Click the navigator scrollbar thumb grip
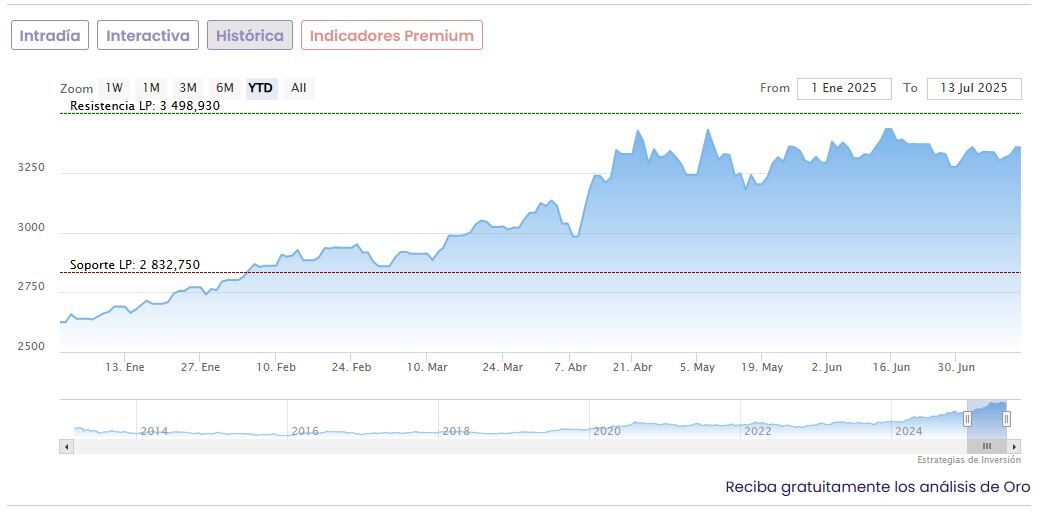 click(986, 446)
